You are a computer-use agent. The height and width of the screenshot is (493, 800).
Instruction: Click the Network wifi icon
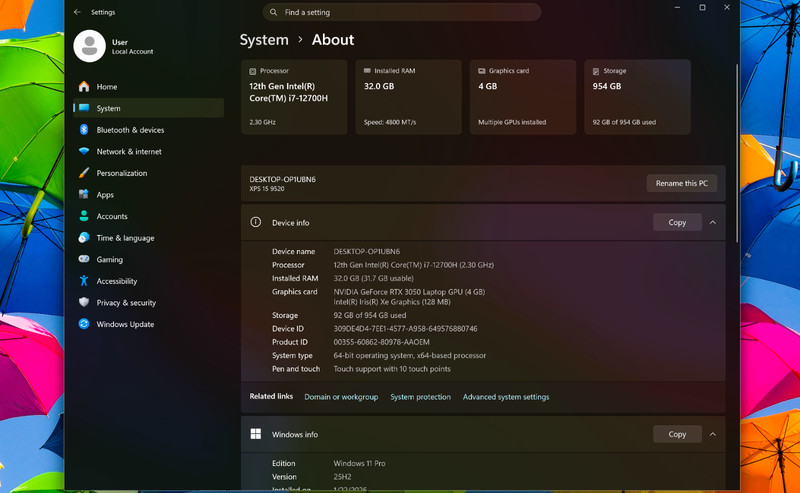pyautogui.click(x=84, y=151)
